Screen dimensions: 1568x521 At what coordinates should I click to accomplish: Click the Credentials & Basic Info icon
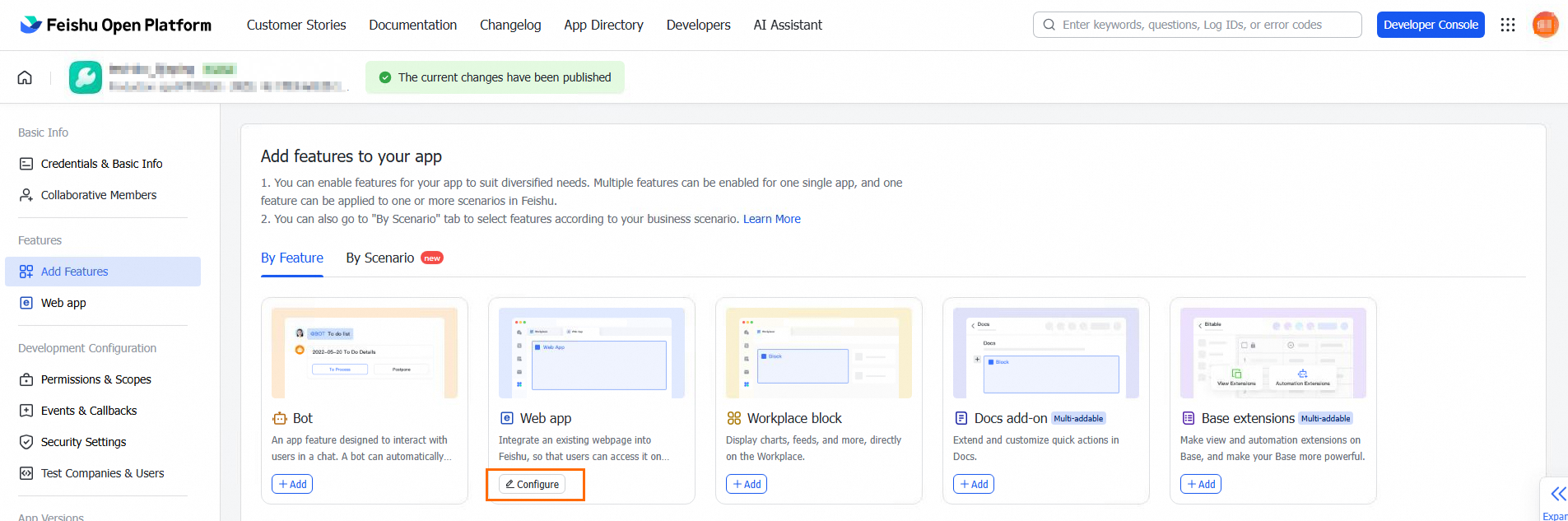(x=26, y=164)
